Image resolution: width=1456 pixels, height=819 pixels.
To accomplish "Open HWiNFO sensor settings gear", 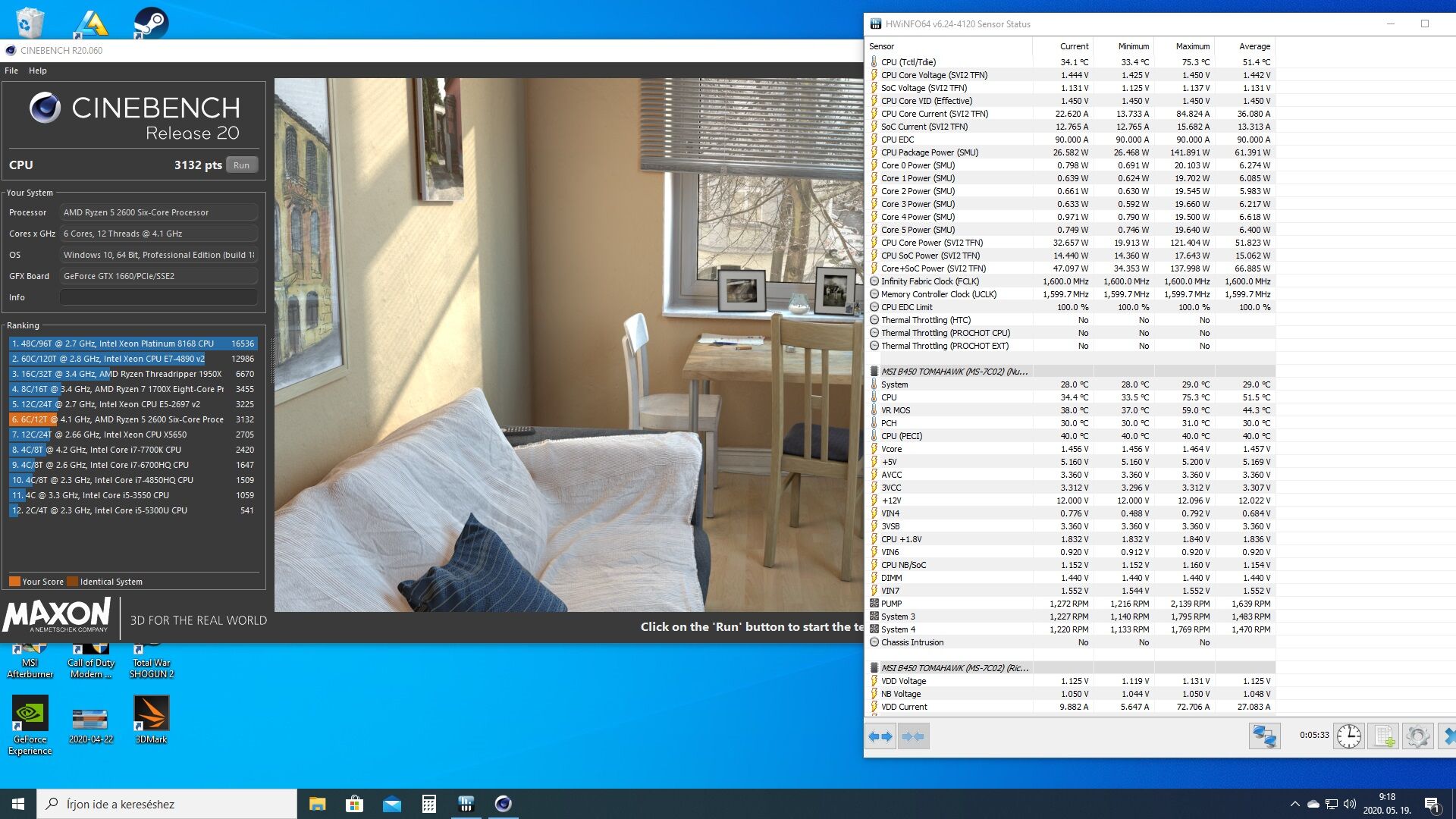I will point(1417,736).
